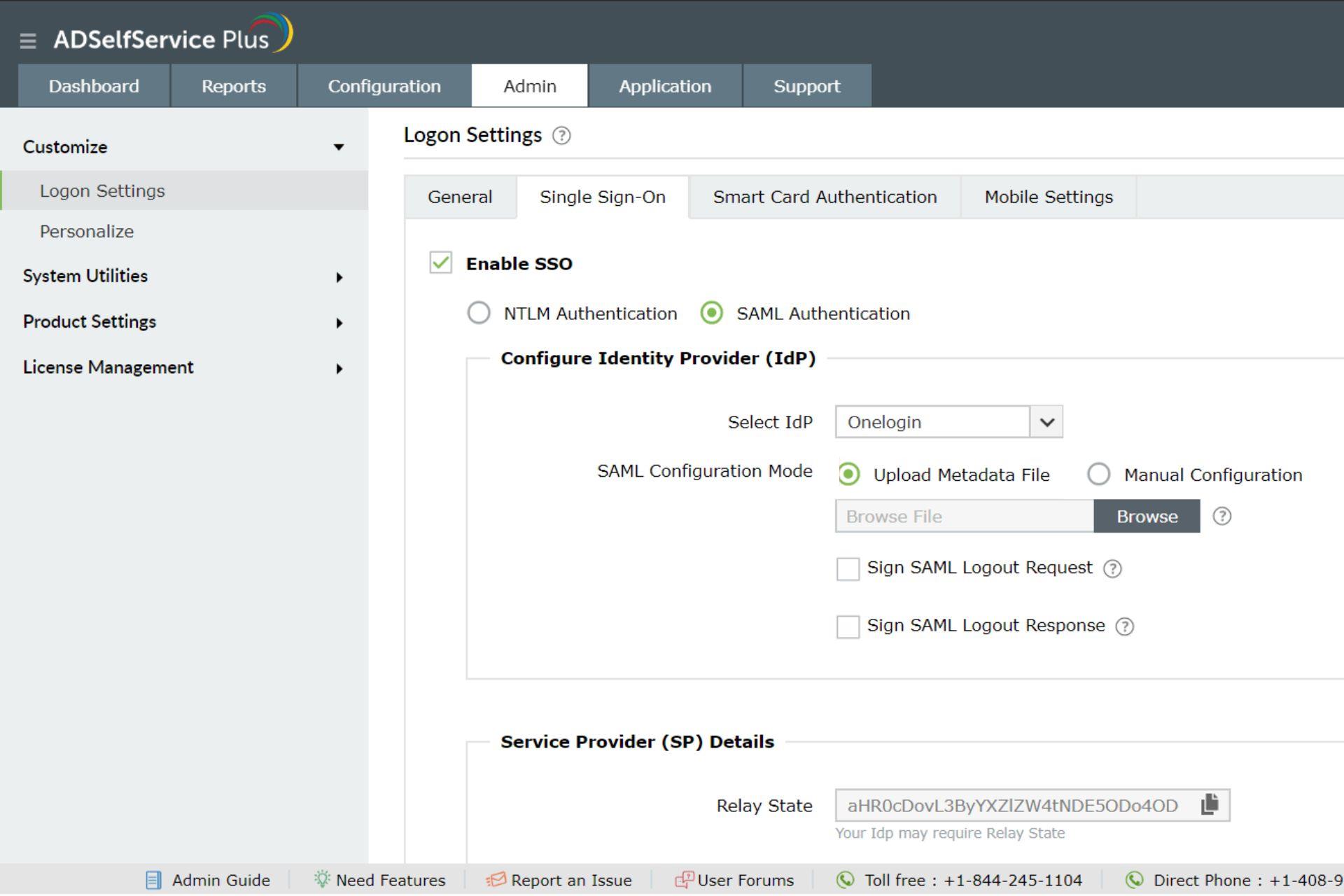Switch to the Dashboard tab

tap(94, 86)
